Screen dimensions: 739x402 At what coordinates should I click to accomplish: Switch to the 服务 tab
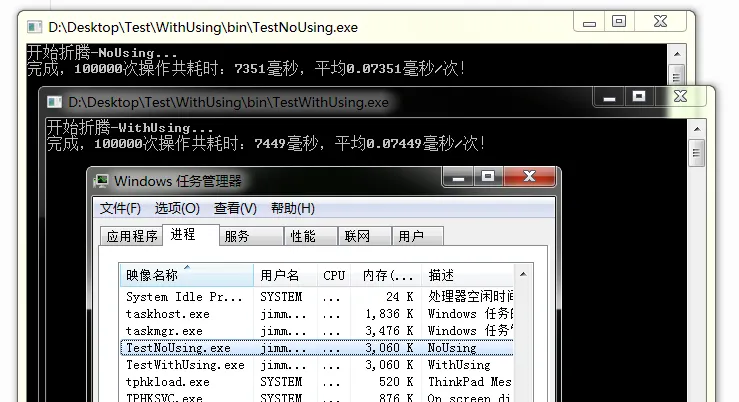pyautogui.click(x=251, y=236)
